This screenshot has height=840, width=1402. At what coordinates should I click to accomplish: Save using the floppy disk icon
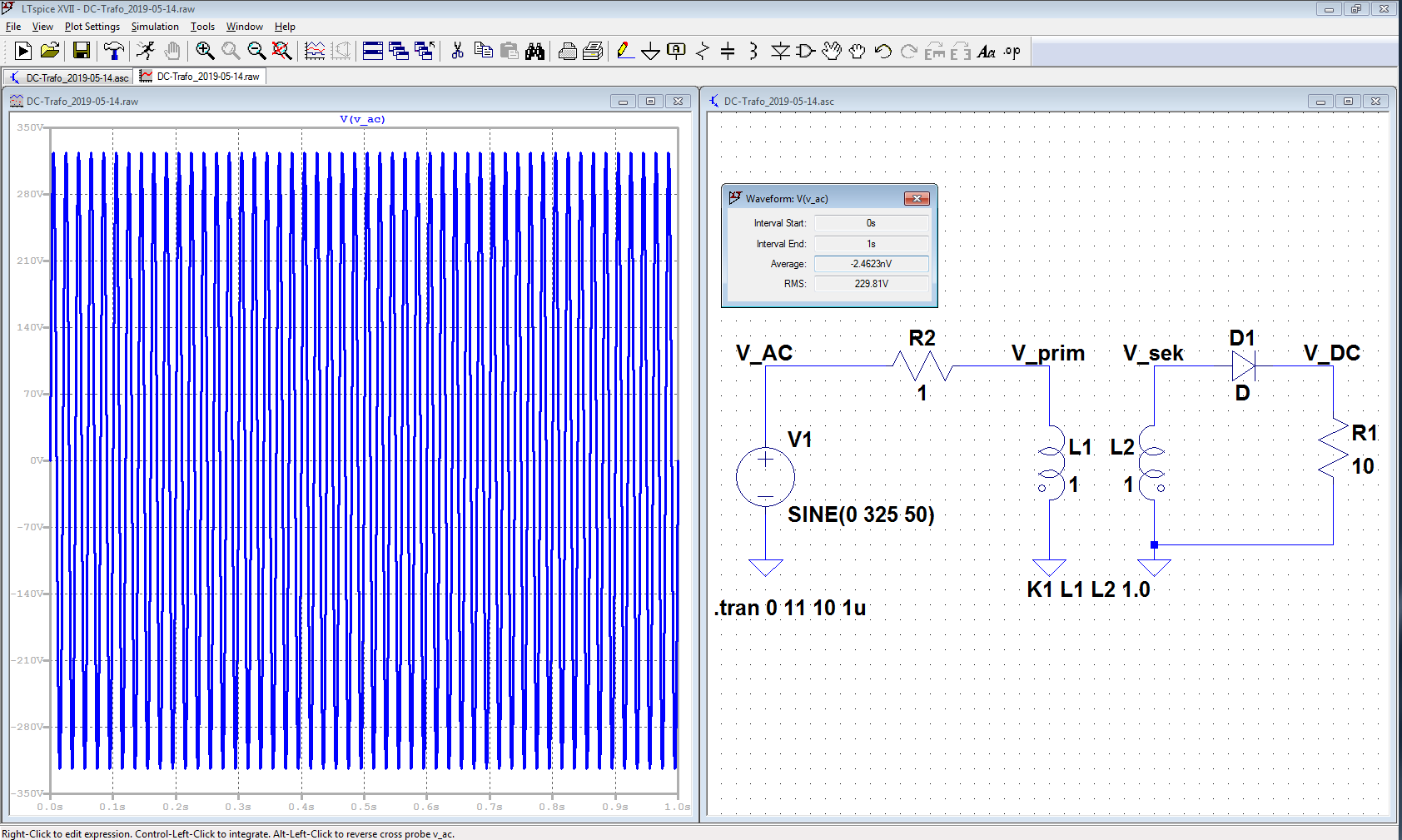coord(82,52)
